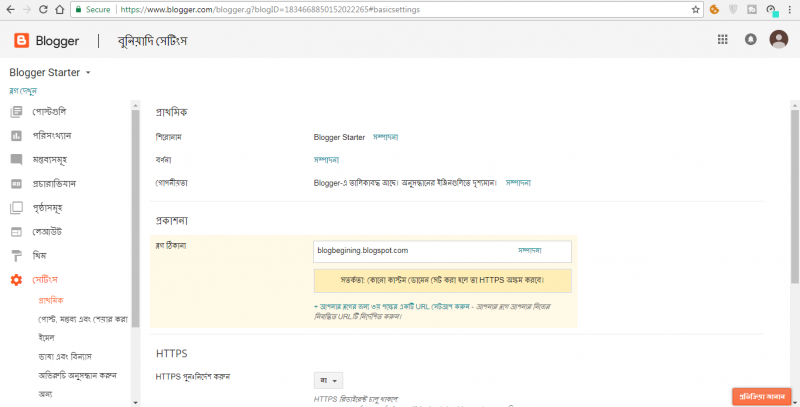Click the browser address bar URL
The width and height of the screenshot is (800, 407).
(270, 10)
